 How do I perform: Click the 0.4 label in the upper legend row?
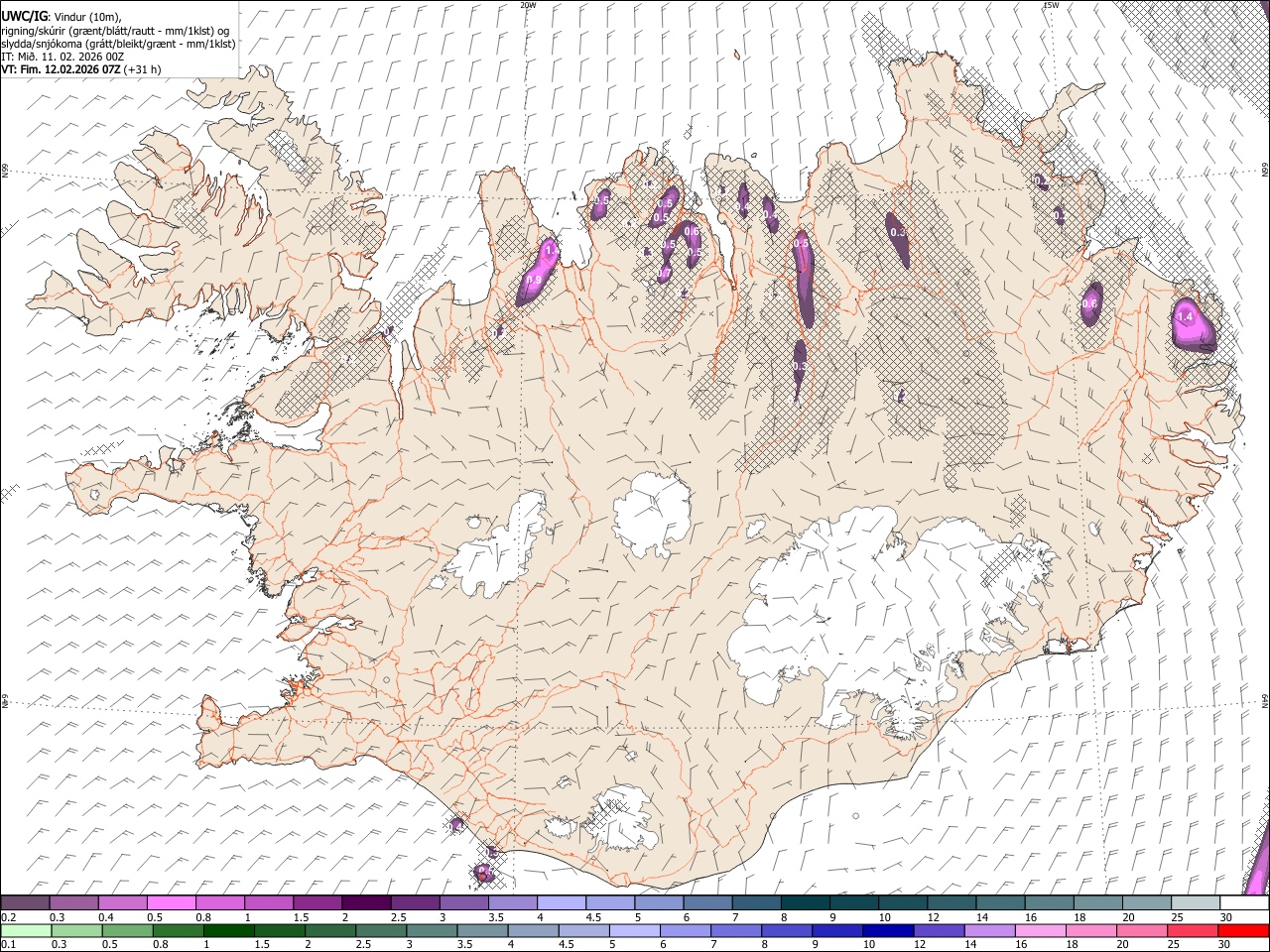coord(105,917)
